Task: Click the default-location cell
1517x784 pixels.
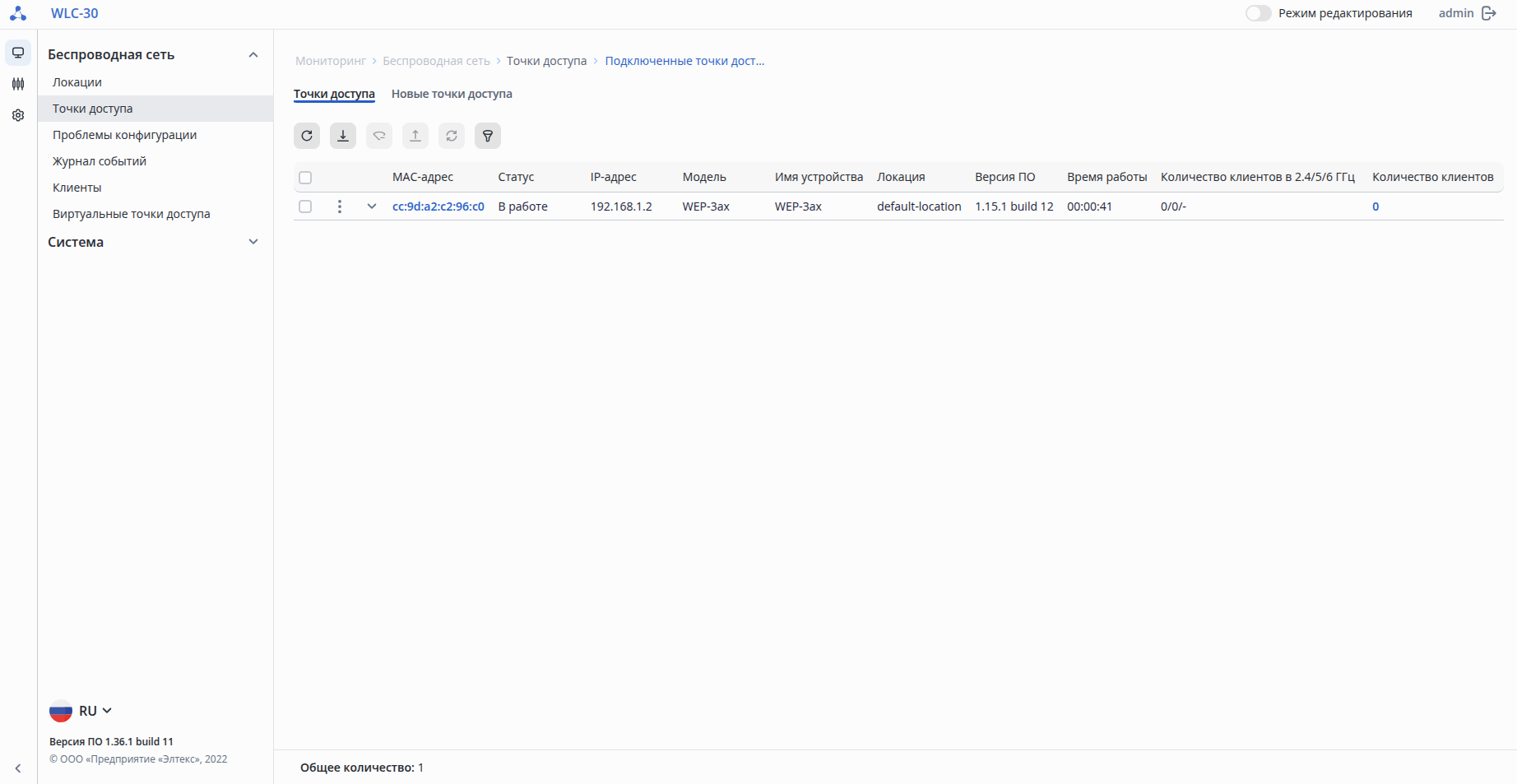Action: coord(919,206)
